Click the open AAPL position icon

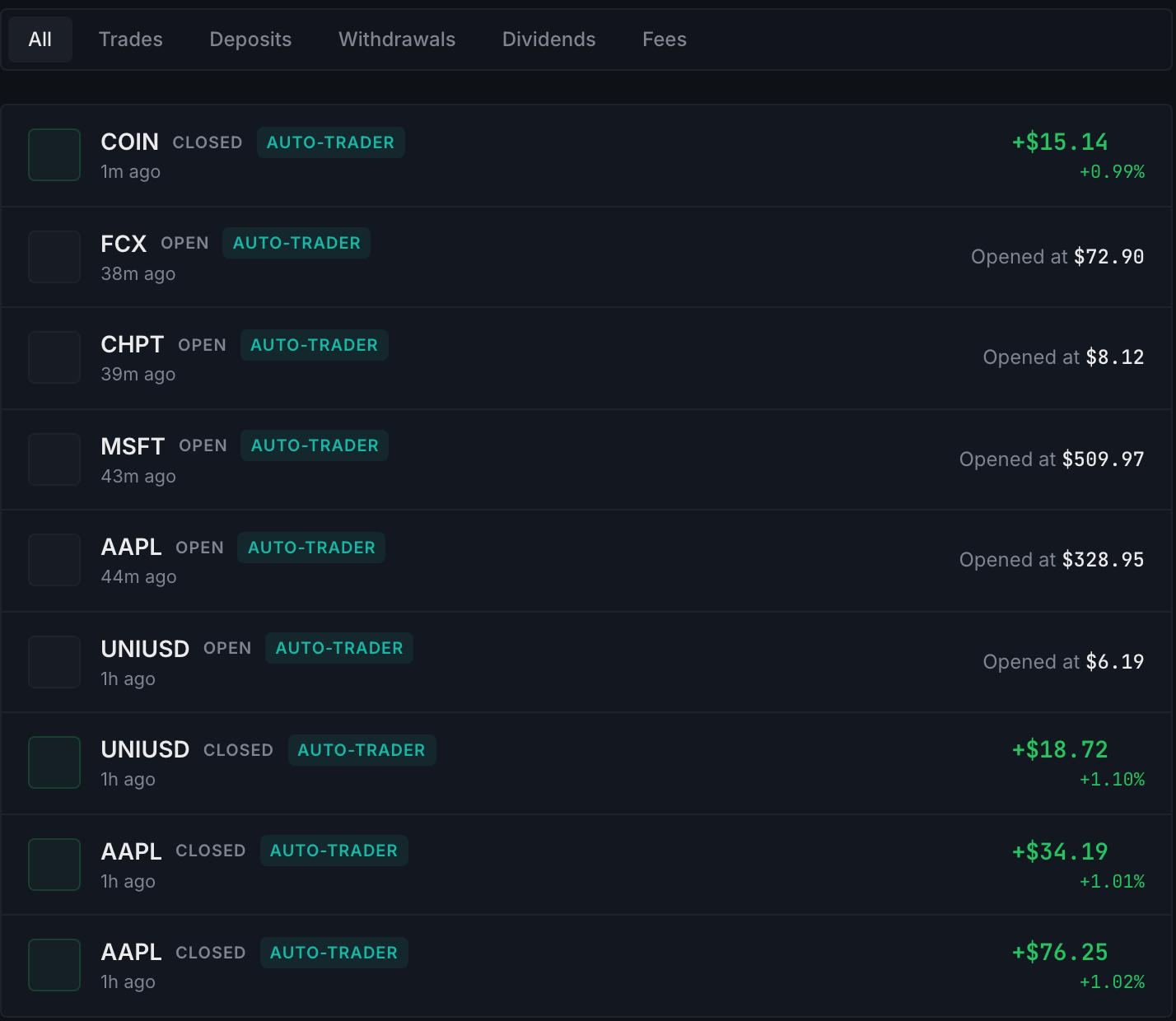[54, 560]
